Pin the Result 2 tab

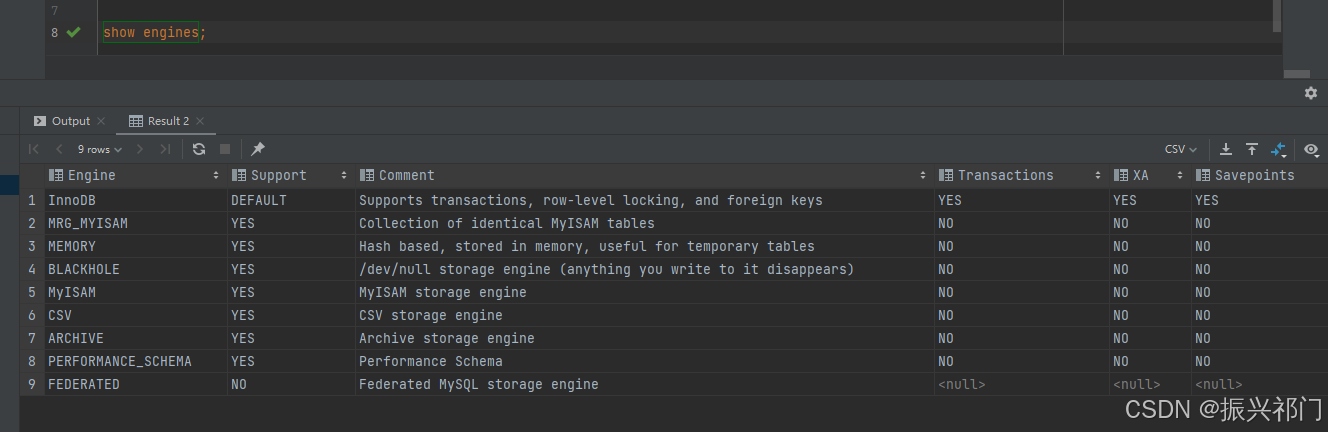pos(258,149)
